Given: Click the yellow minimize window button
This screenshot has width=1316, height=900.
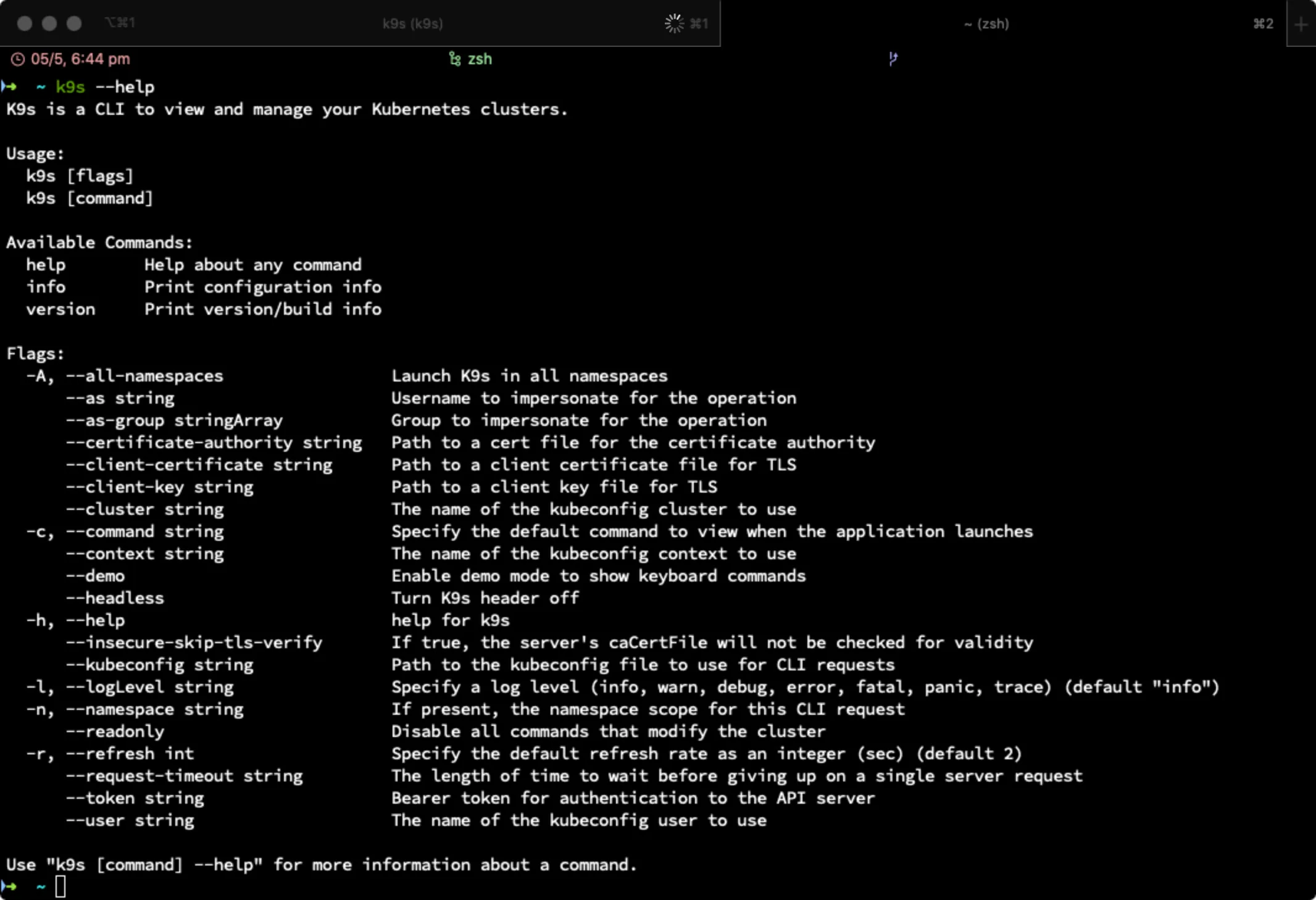Looking at the screenshot, I should click(x=49, y=23).
